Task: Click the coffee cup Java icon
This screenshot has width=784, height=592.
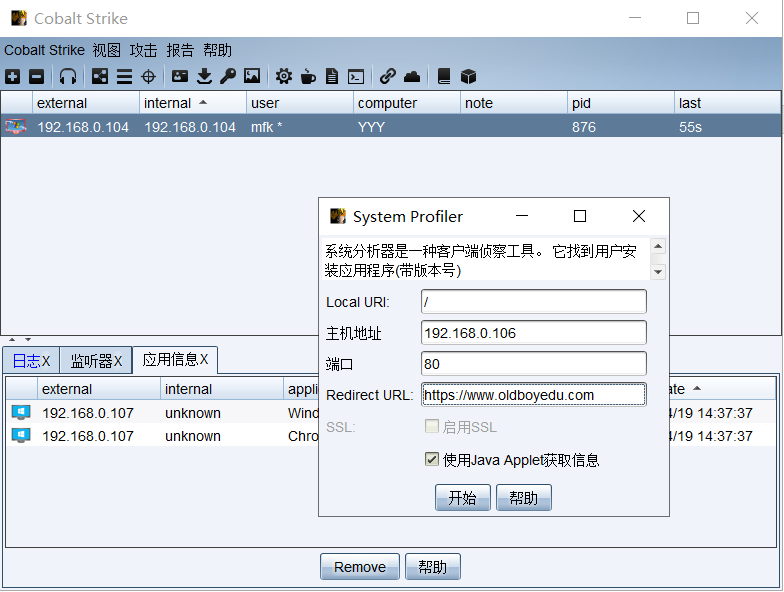Action: (308, 76)
